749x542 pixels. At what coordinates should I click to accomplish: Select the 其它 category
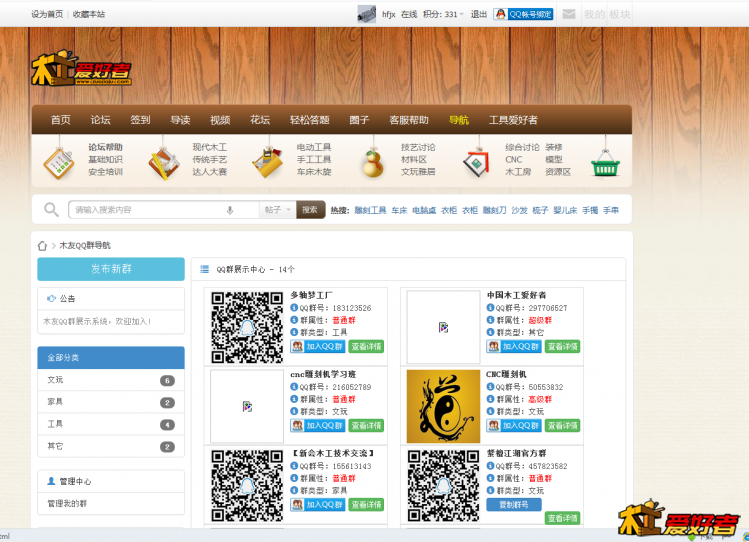coord(111,446)
